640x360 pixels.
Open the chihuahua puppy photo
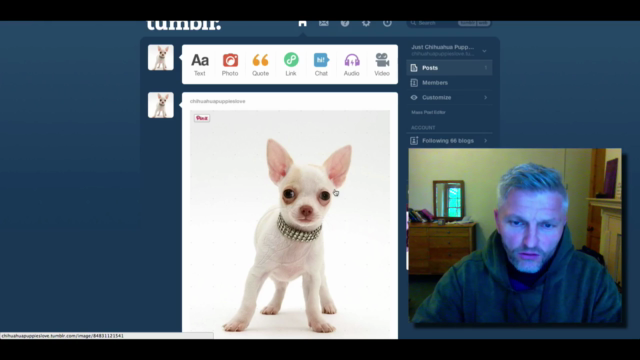[x=290, y=224]
